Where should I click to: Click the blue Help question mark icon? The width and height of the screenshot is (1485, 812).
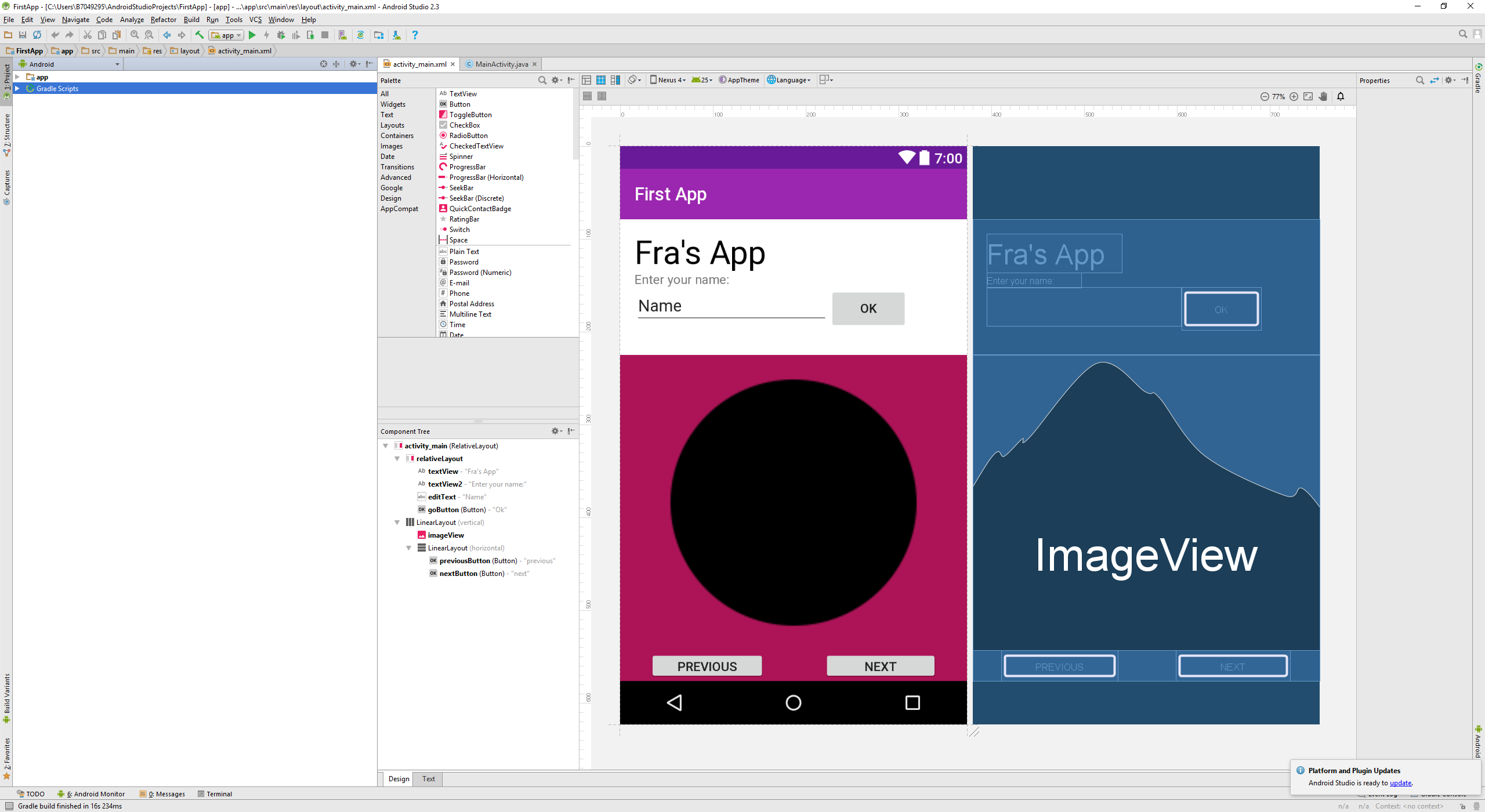(415, 35)
